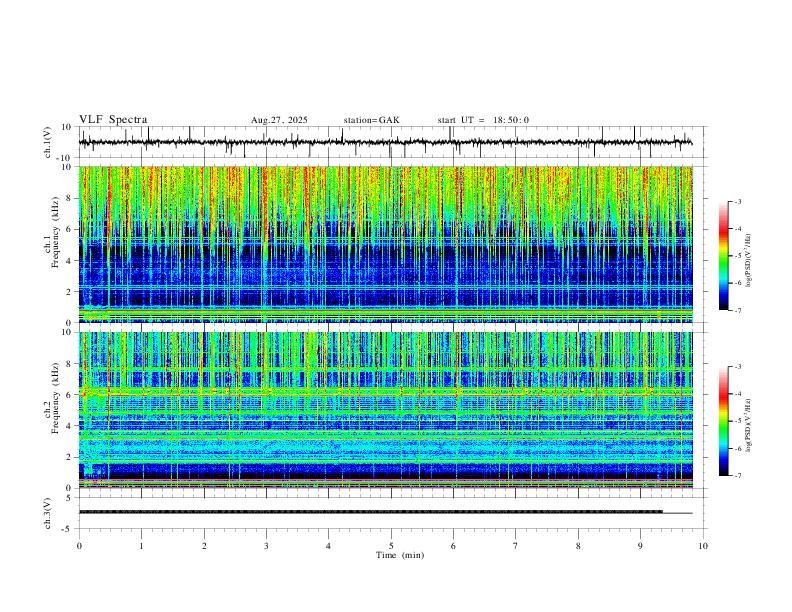
Task: Click the "-3" tick on lower color bar
Action: click(737, 367)
